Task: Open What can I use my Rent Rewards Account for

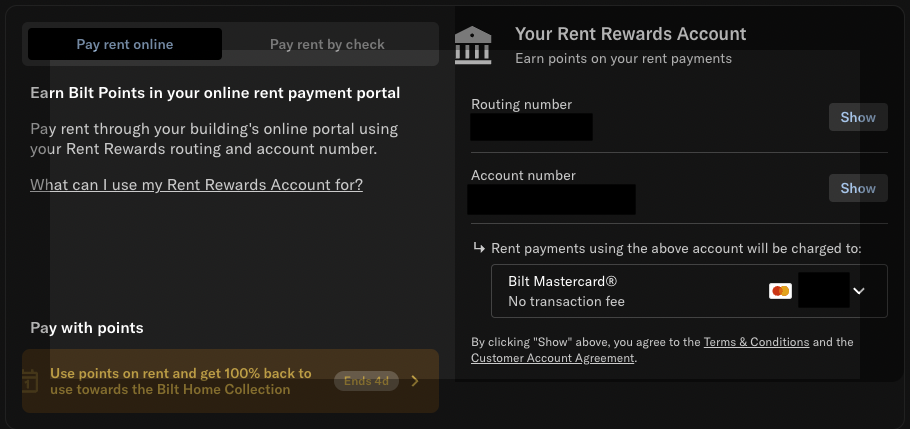Action: pos(196,185)
